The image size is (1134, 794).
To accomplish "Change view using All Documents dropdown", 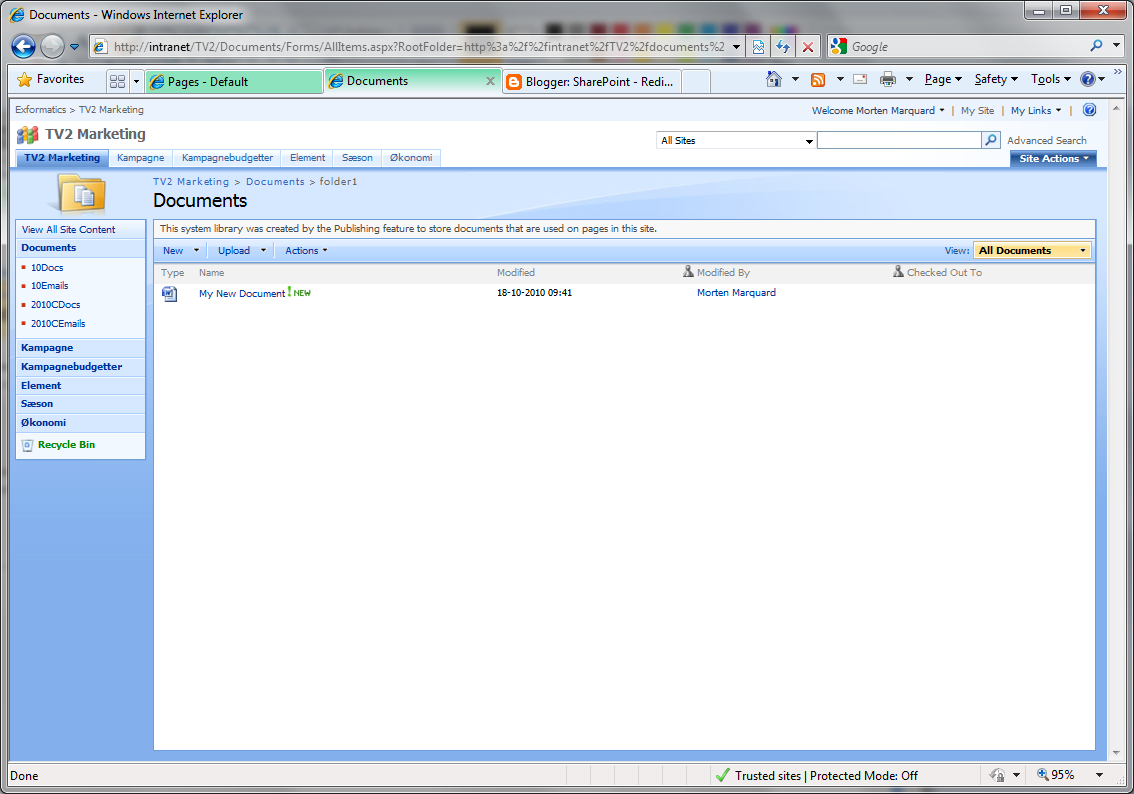I will [1032, 250].
